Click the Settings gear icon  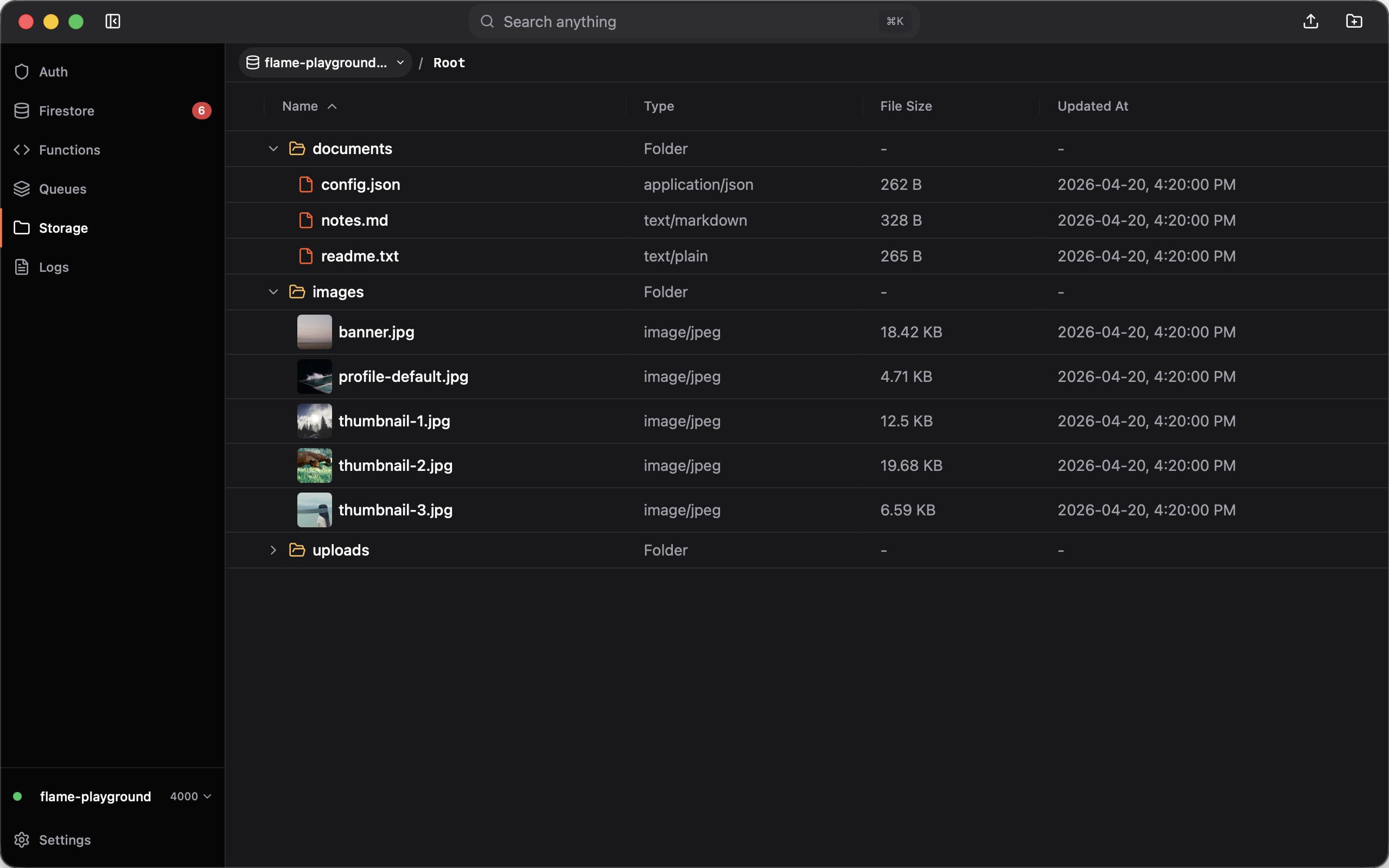tap(22, 840)
